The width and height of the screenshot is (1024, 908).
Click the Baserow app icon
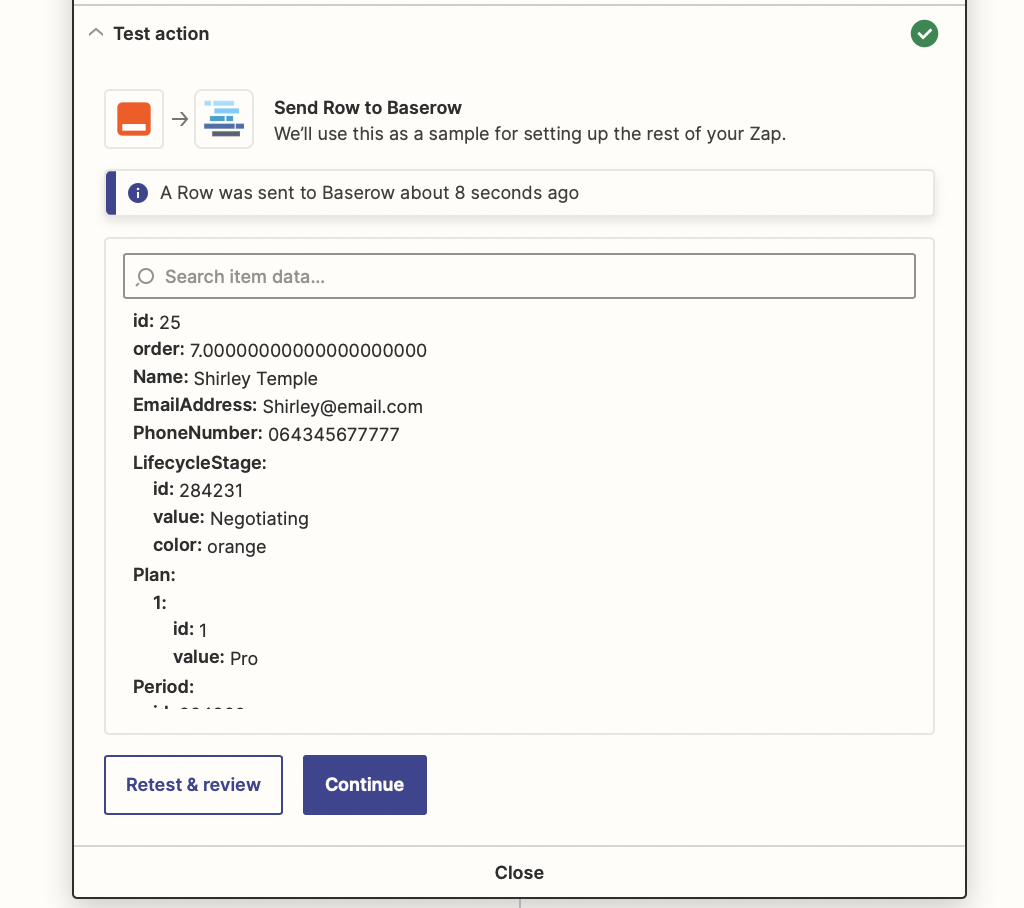pos(224,119)
